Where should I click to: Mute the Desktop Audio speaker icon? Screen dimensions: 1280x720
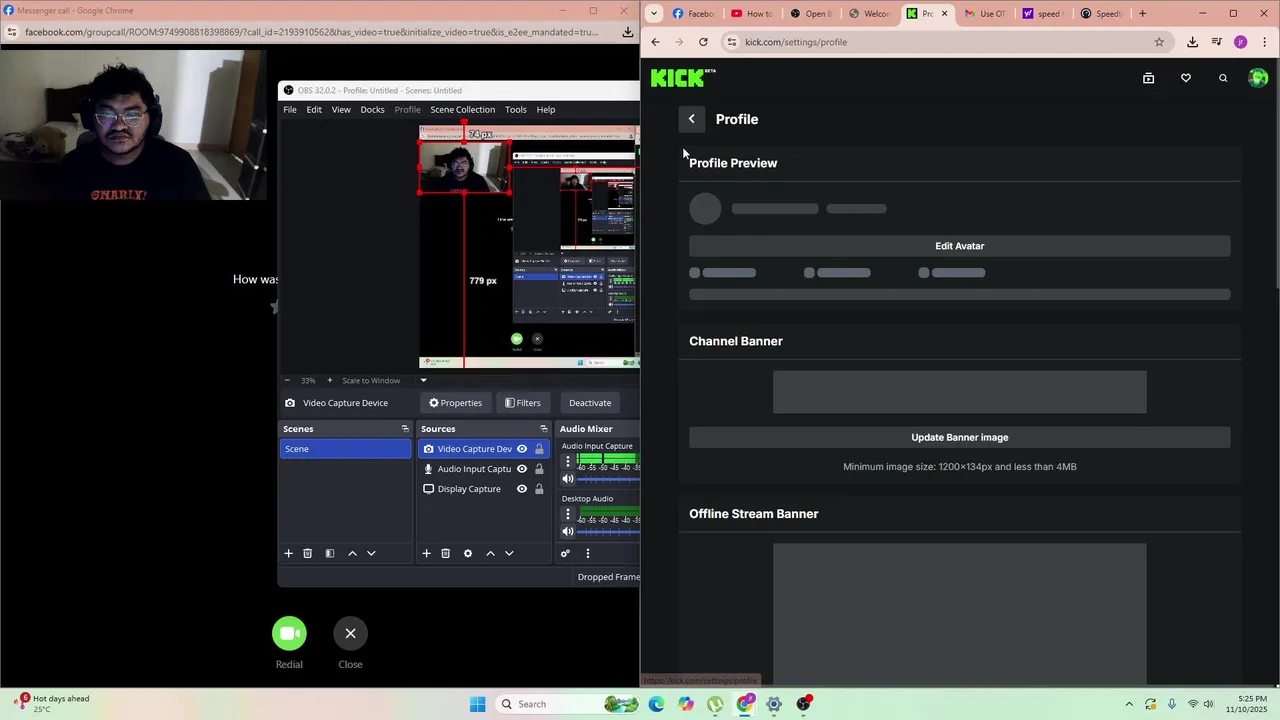pos(568,531)
